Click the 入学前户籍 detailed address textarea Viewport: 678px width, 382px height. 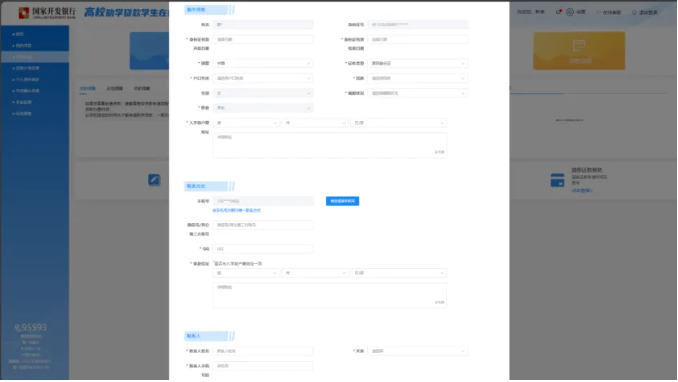pos(329,145)
